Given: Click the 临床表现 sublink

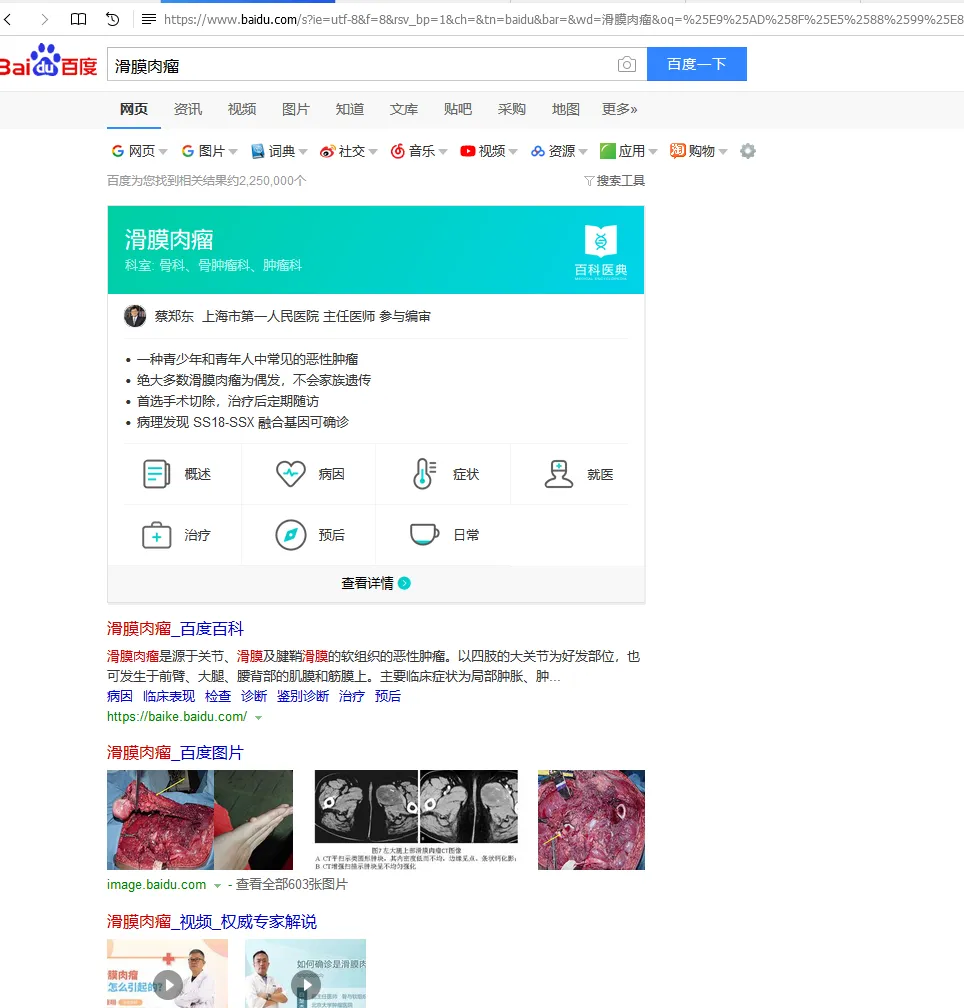Looking at the screenshot, I should coord(169,696).
